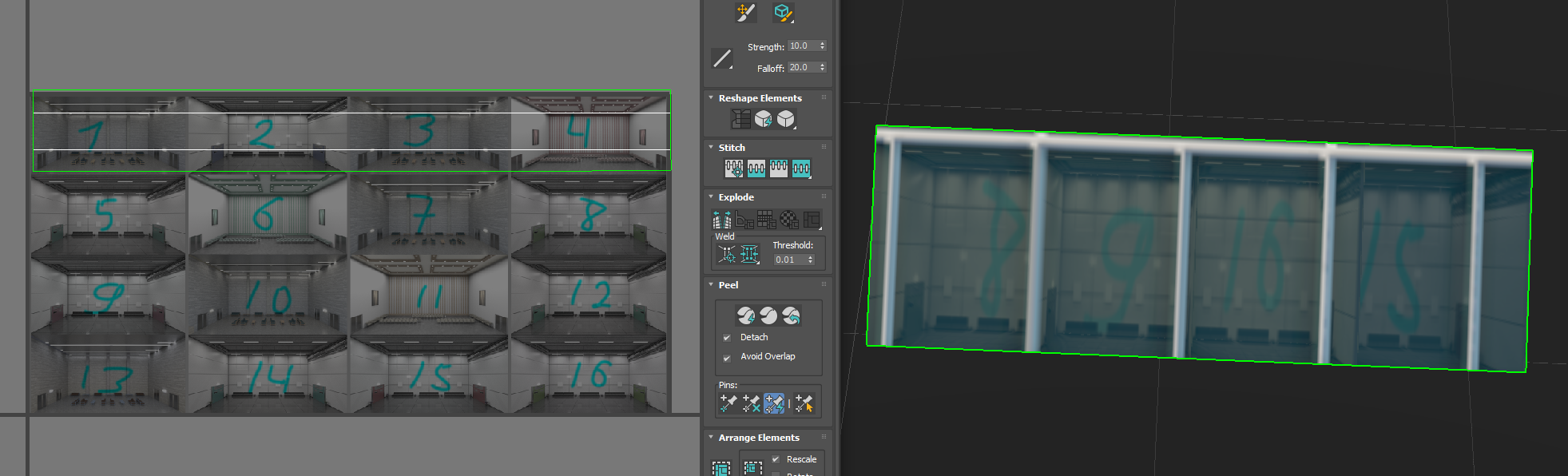Click the Quick Peel icon
Screen dimensions: 1568x476
pos(745,315)
